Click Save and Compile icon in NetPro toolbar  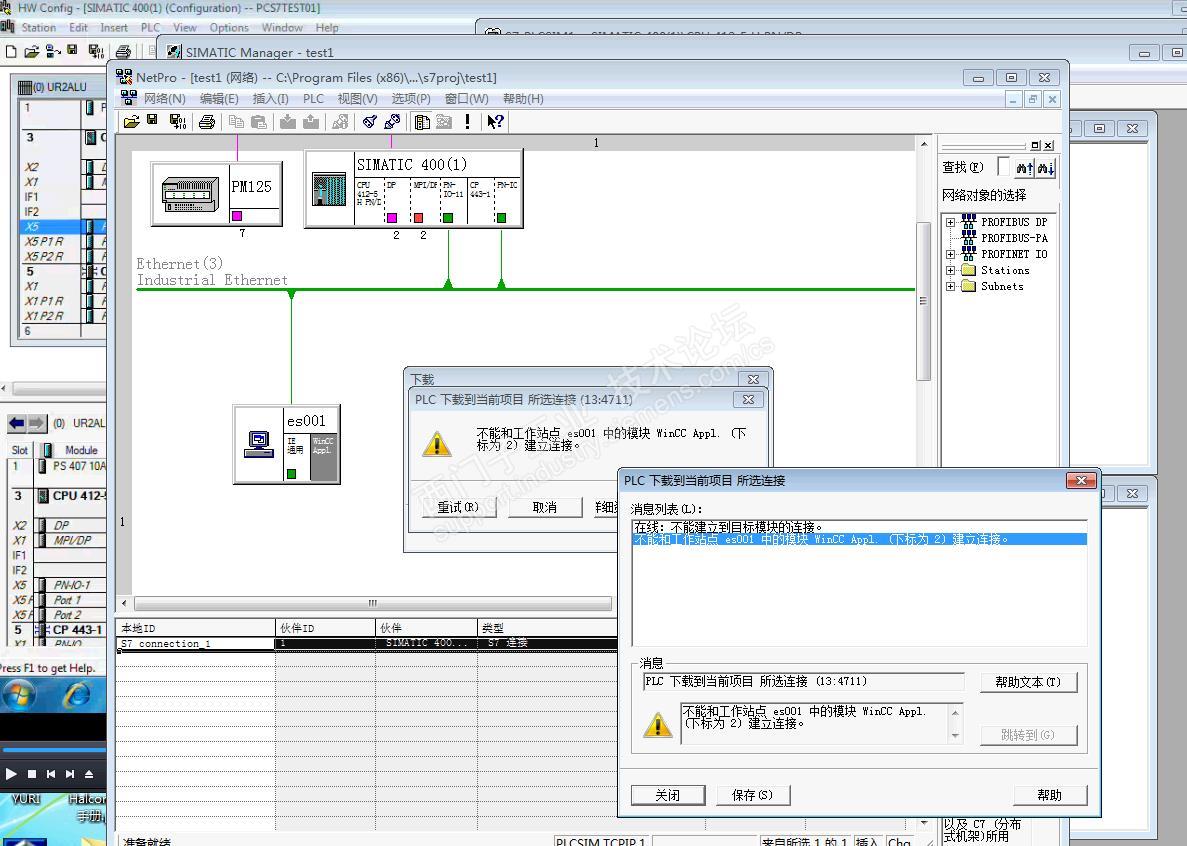(179, 122)
